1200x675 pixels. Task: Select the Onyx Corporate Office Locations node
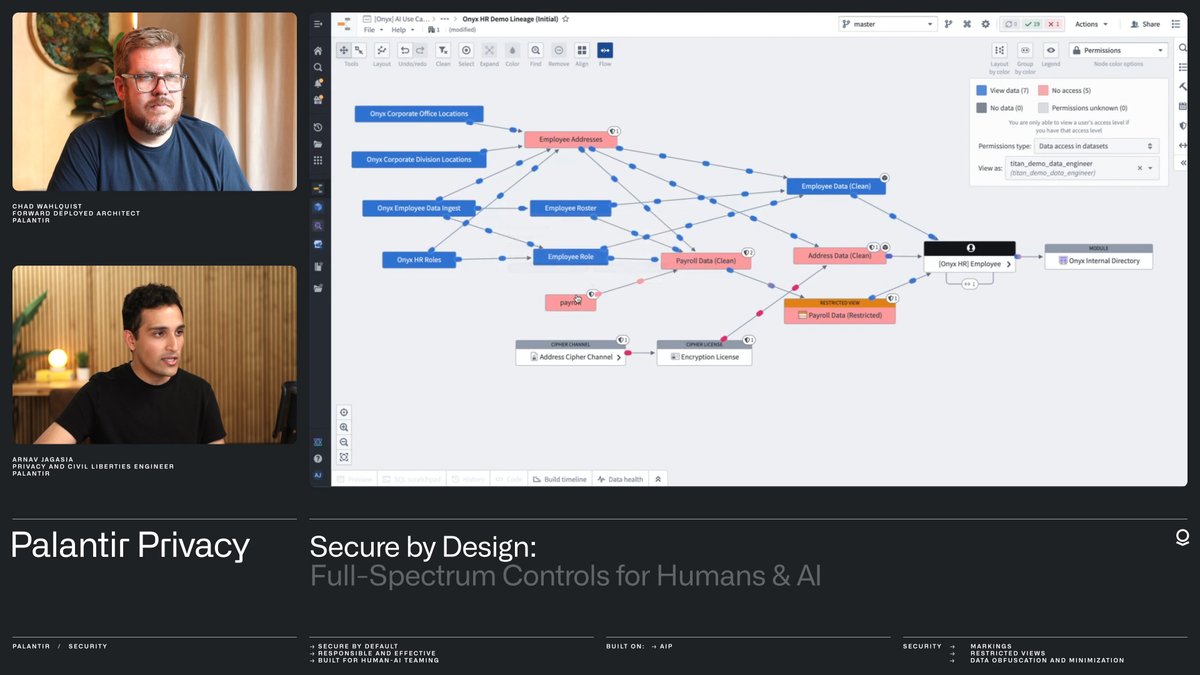[x=419, y=114]
